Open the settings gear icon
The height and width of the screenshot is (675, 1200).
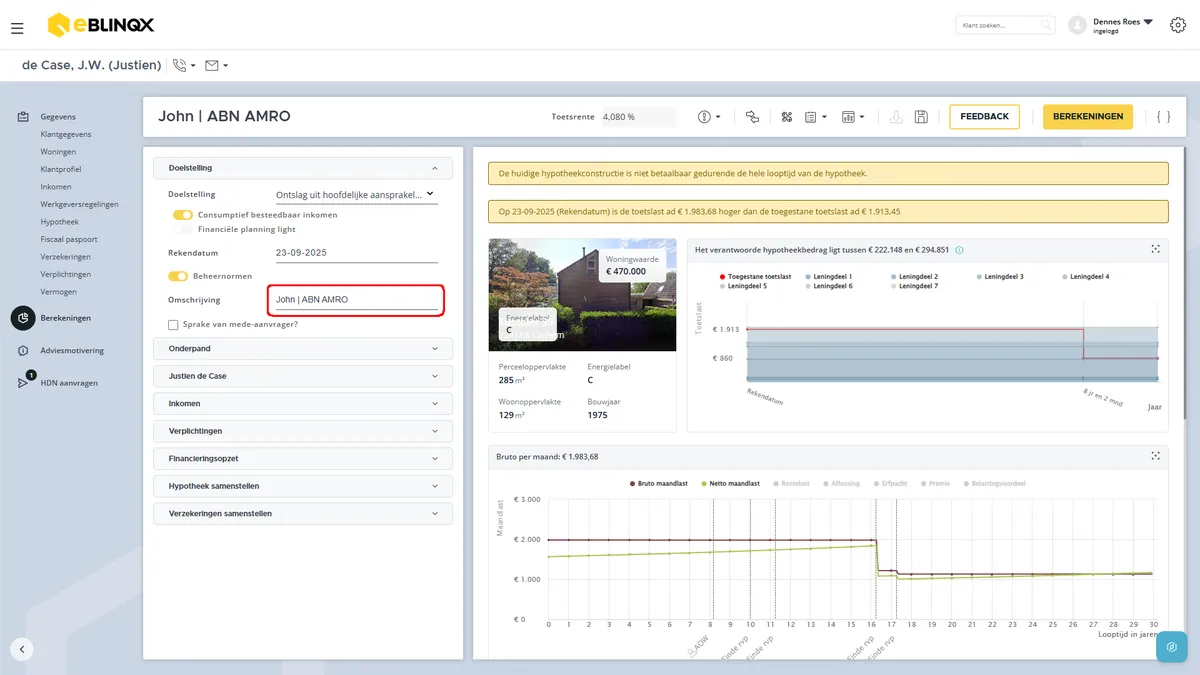(1177, 25)
